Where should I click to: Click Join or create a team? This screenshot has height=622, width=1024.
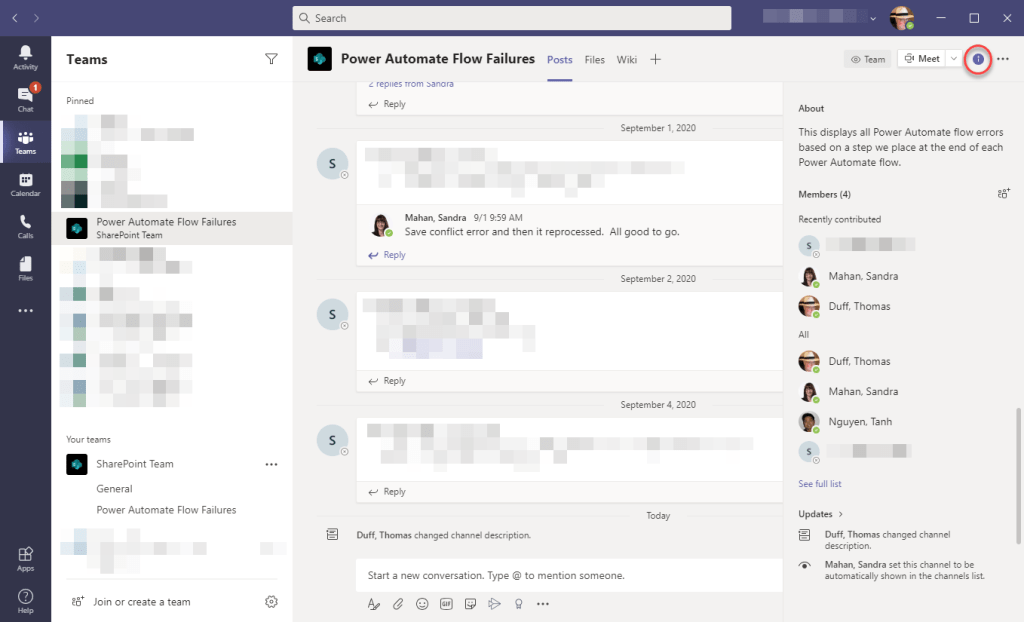tap(141, 602)
